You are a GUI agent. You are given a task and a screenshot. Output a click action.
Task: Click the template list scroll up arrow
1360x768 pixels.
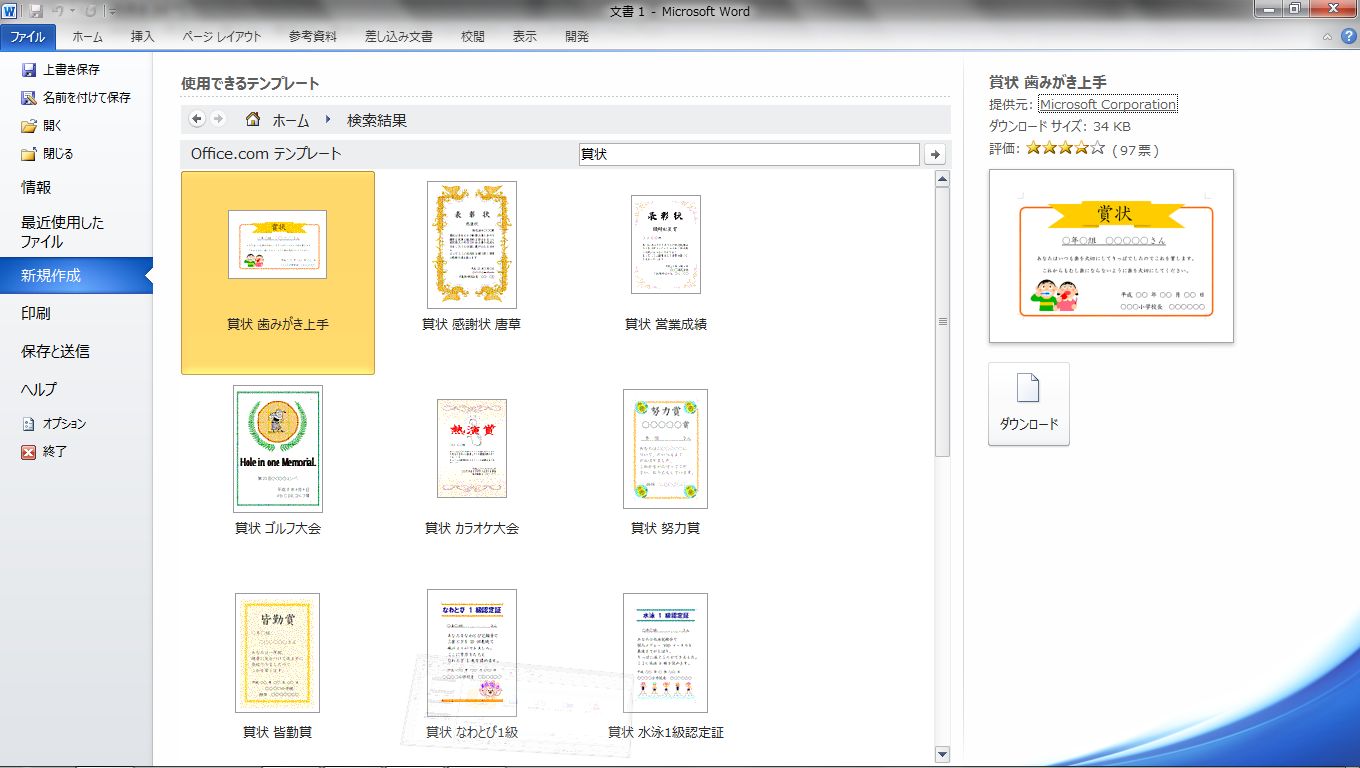pos(942,179)
